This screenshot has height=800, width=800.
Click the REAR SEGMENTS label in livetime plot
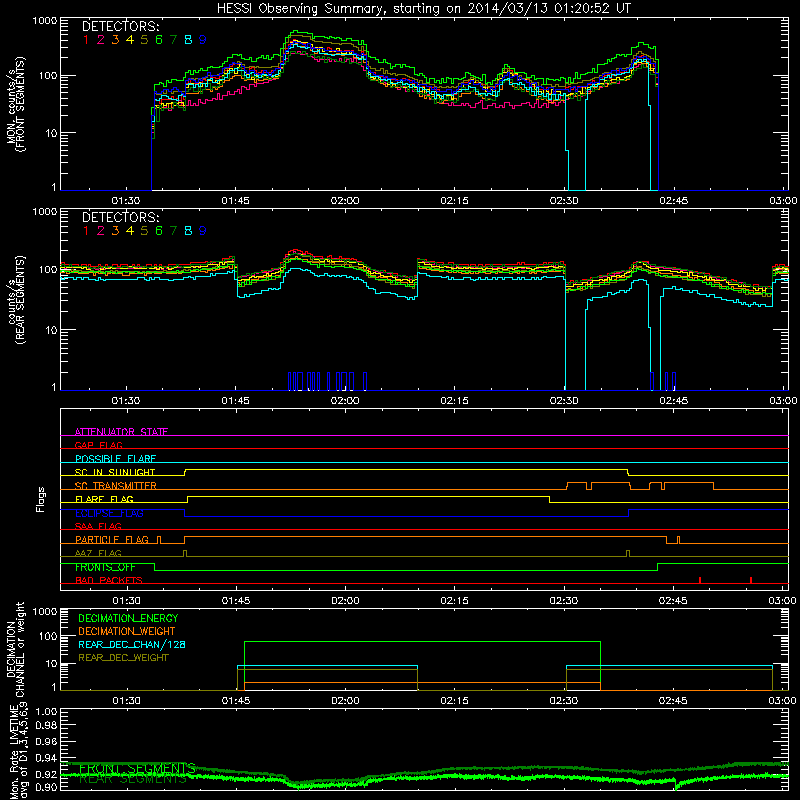tap(133, 779)
